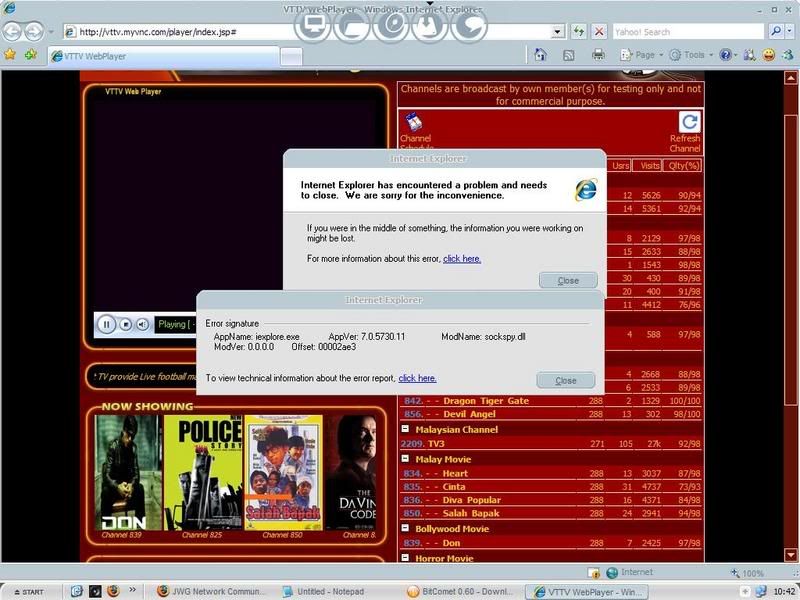
Task: Mute the VTTV Web Player audio
Action: point(142,324)
